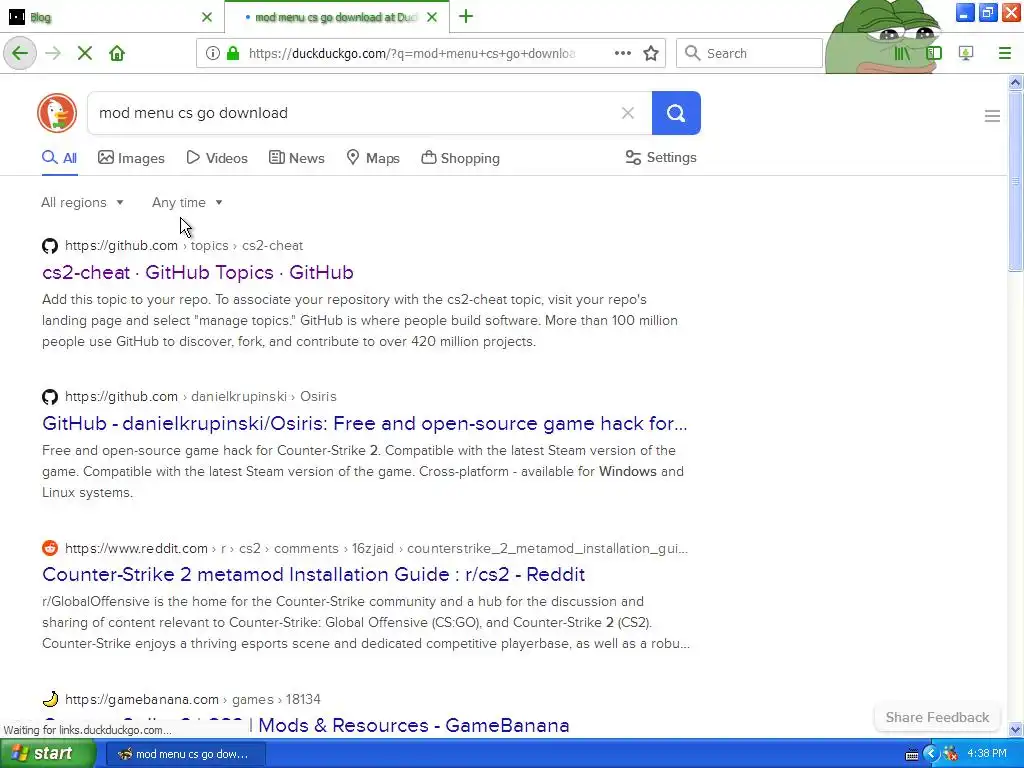The height and width of the screenshot is (768, 1024).
Task: Click the GameBanana banana favicon
Action: 50,699
